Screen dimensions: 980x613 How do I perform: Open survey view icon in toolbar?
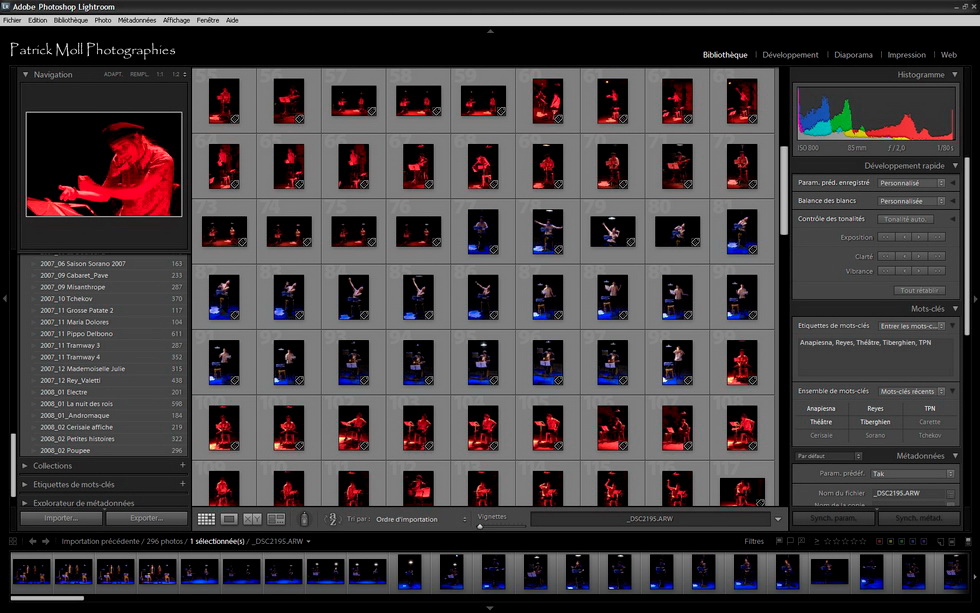(276, 519)
